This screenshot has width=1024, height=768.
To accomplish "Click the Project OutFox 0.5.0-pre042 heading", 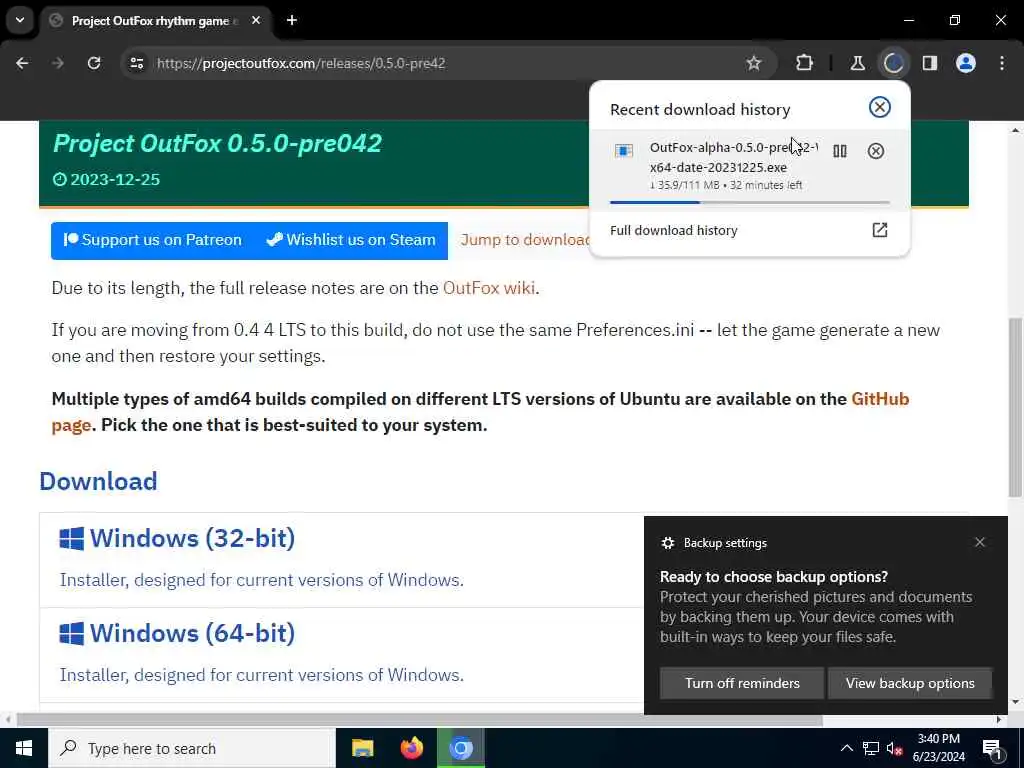I will 217,144.
